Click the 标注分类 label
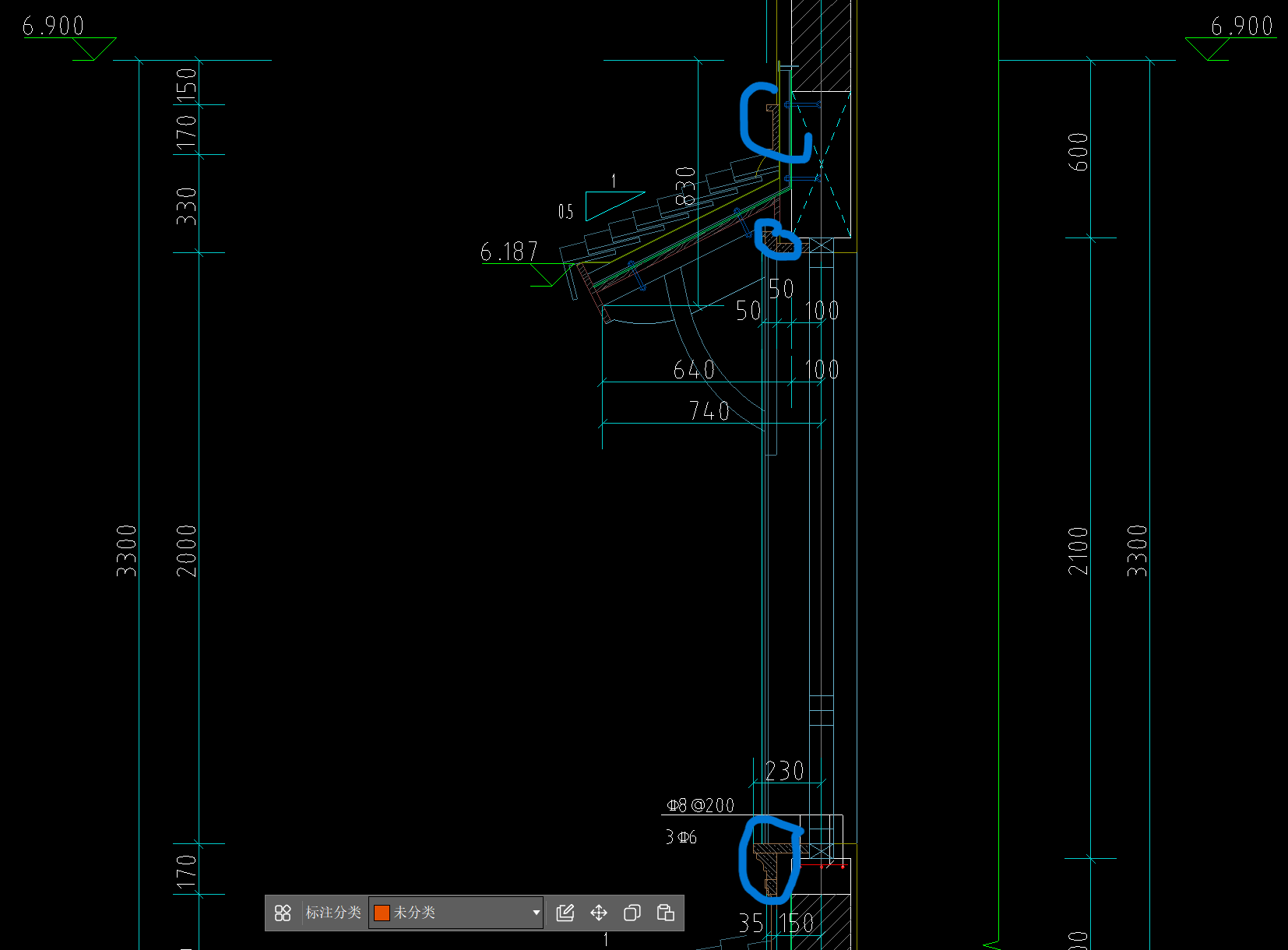The width and height of the screenshot is (1288, 950). (x=333, y=913)
